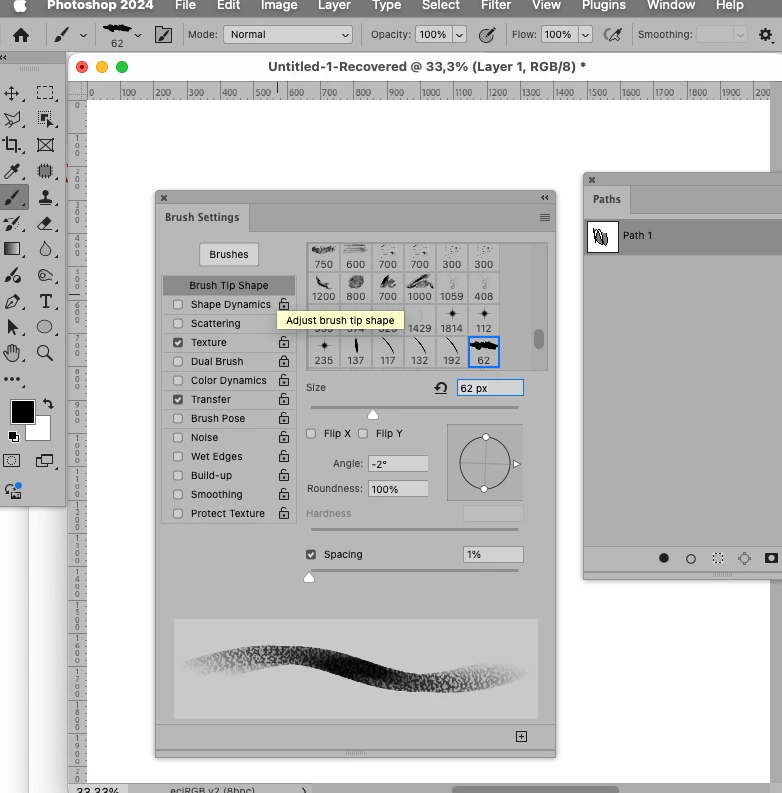This screenshot has height=793, width=782.
Task: Open the Opacity dropdown arrow
Action: click(459, 35)
